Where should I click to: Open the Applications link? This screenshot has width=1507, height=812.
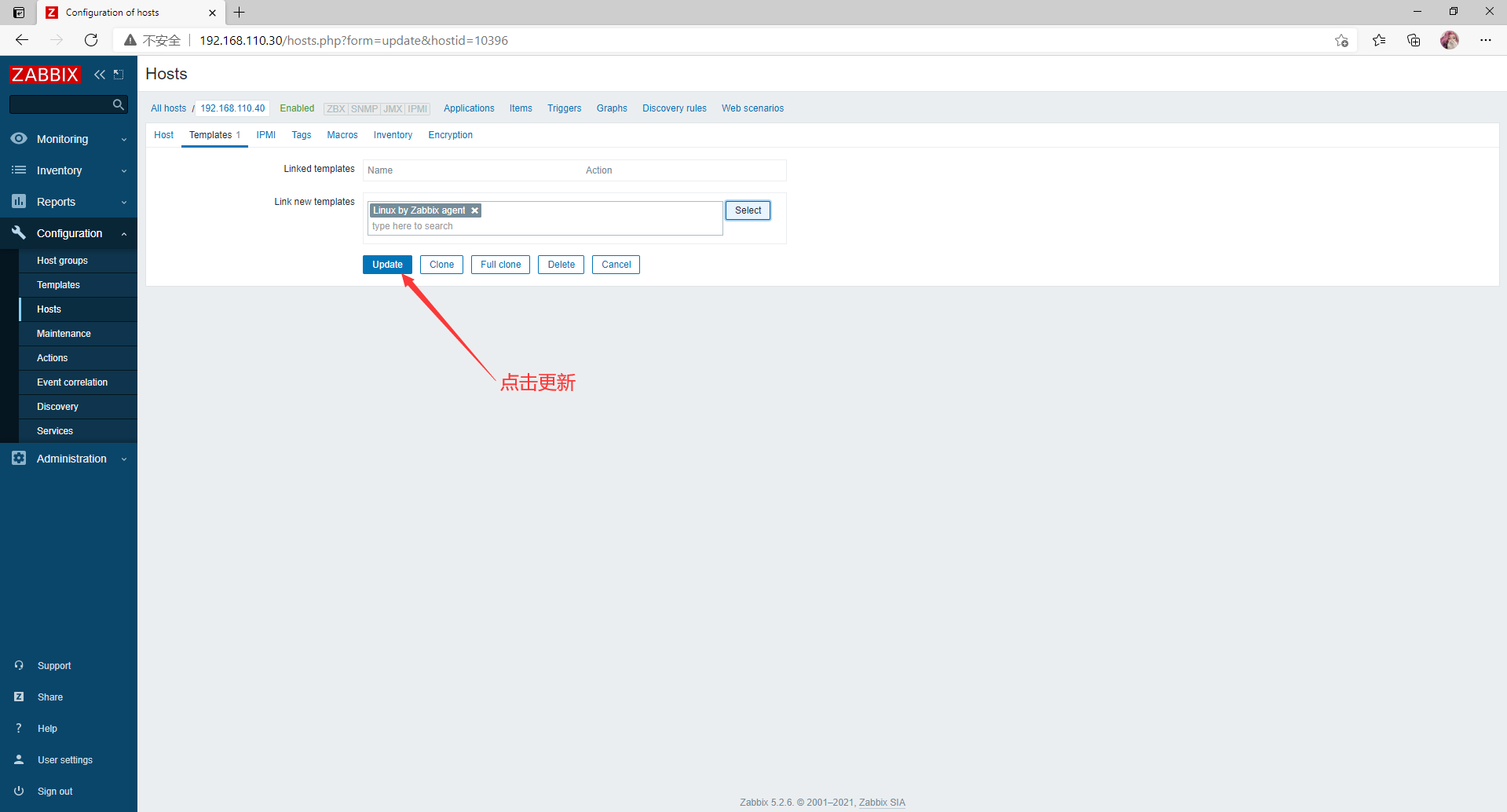pyautogui.click(x=469, y=108)
